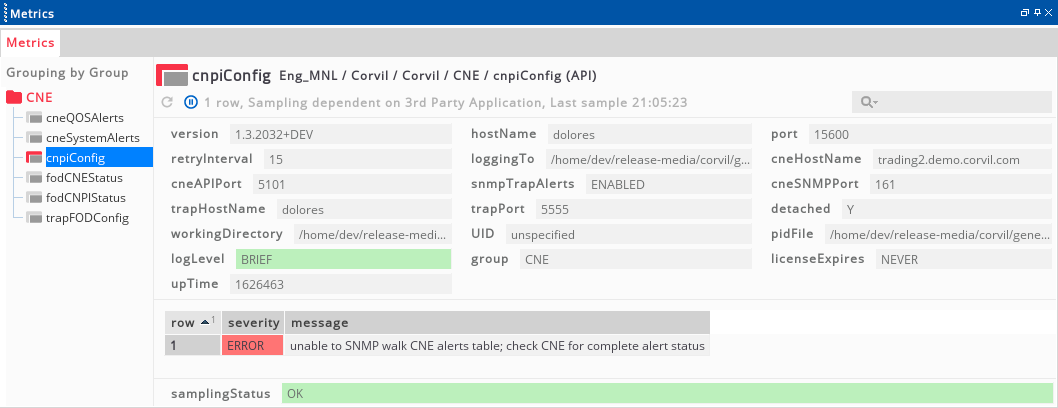Click the cneQOSAlerts dataview icon
Viewport: 1058px width, 408px height.
(x=35, y=118)
